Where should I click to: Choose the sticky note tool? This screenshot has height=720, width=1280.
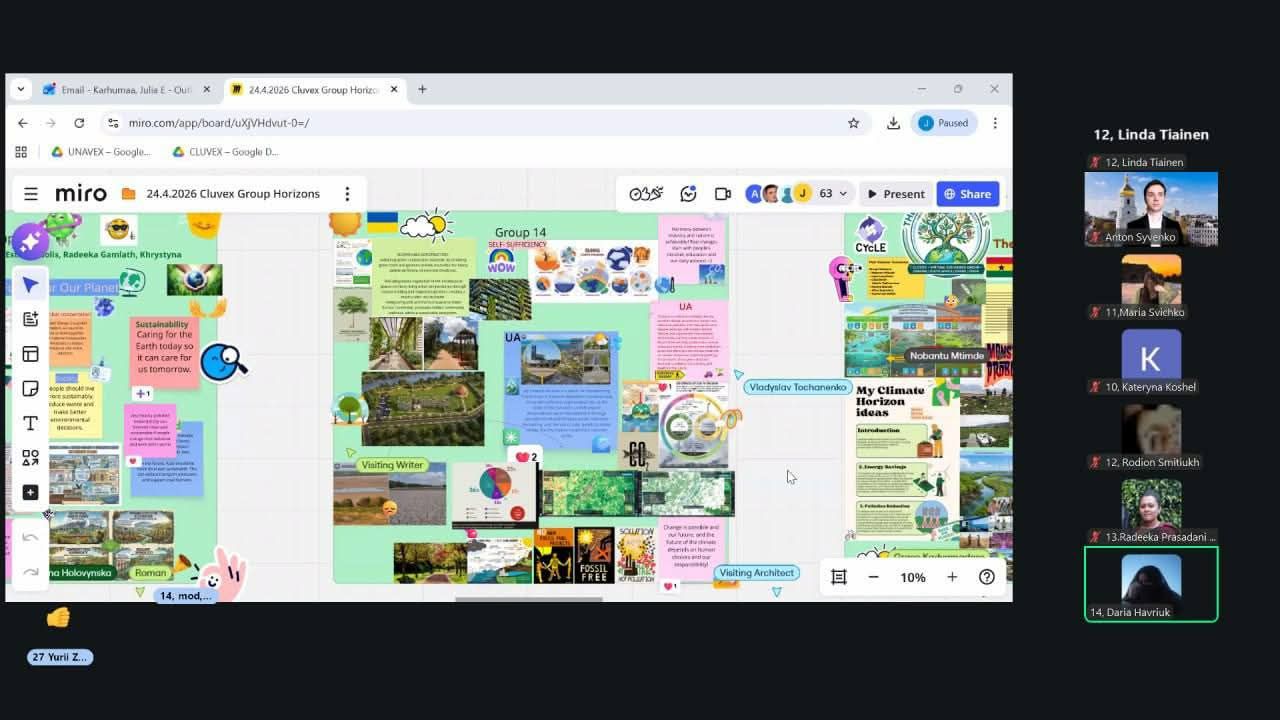[x=30, y=388]
